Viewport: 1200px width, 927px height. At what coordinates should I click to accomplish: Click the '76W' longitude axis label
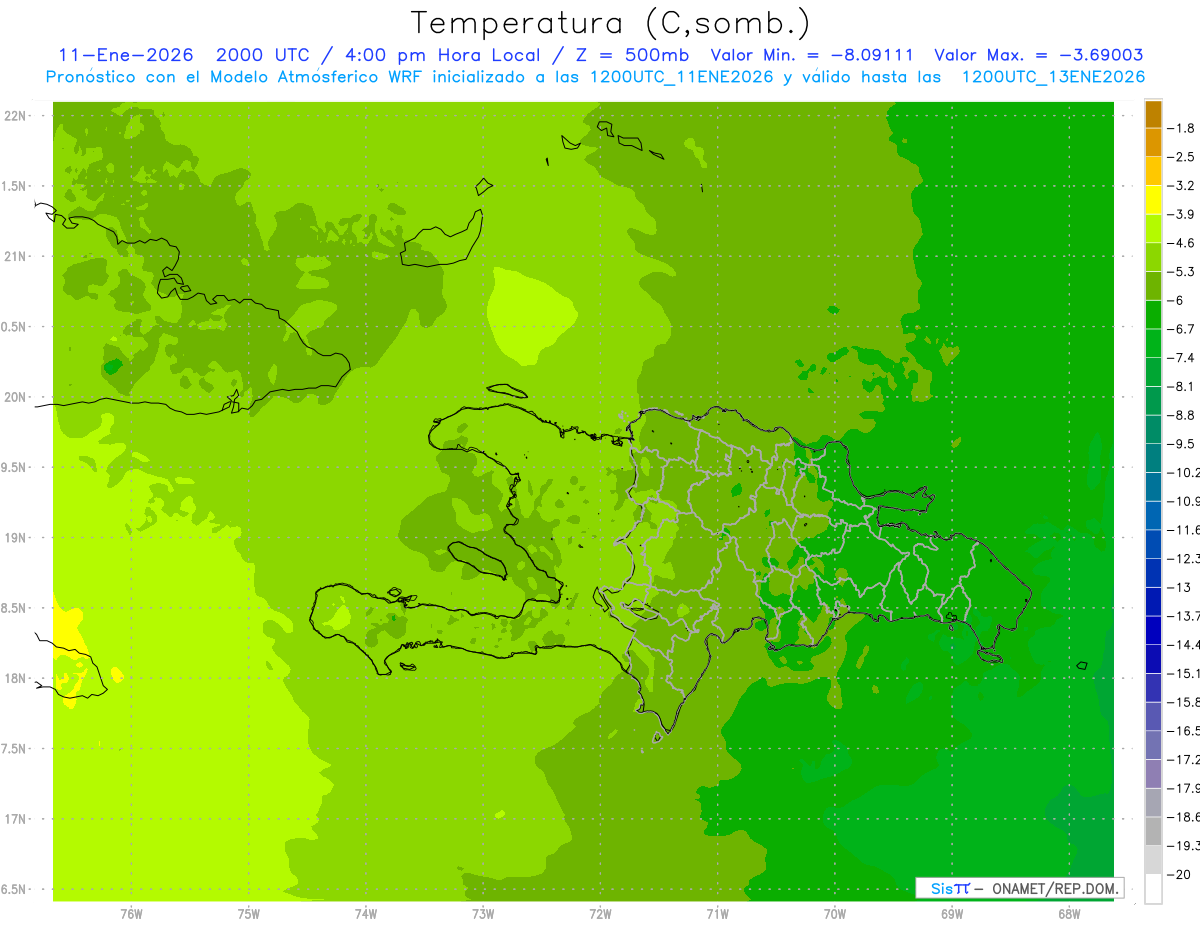pyautogui.click(x=131, y=914)
